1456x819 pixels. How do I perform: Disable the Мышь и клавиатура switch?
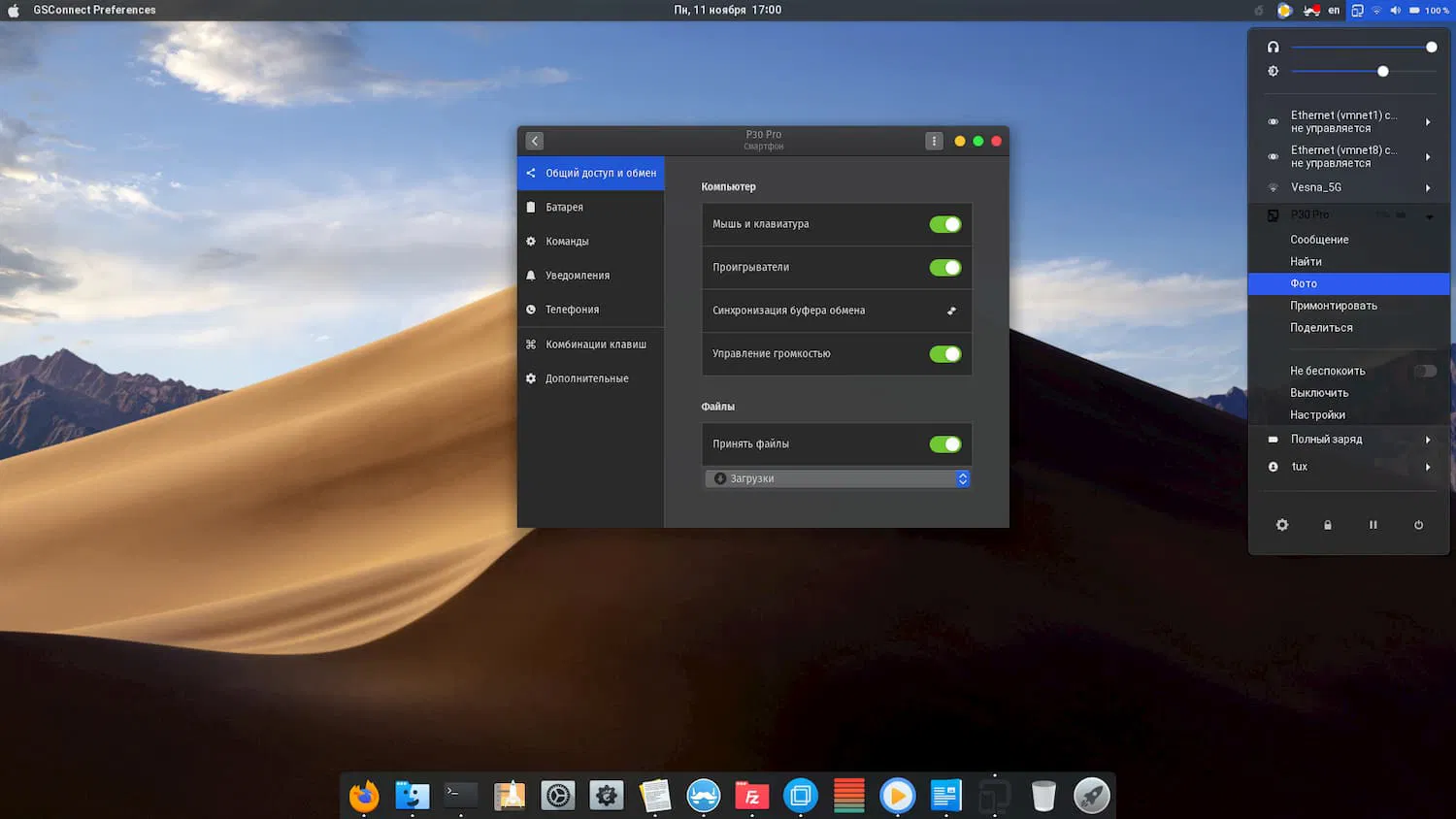coord(944,224)
